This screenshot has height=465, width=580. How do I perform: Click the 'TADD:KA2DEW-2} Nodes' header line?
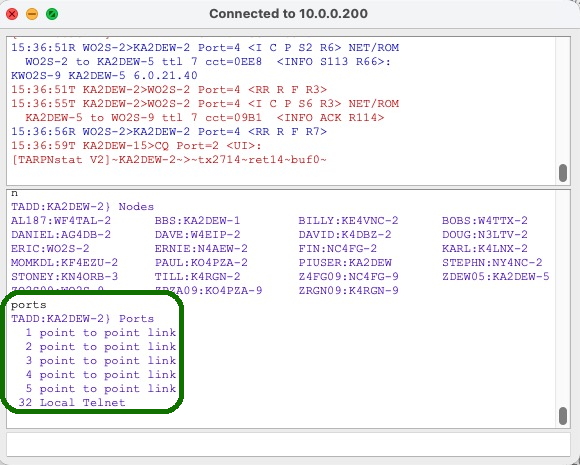pos(82,206)
